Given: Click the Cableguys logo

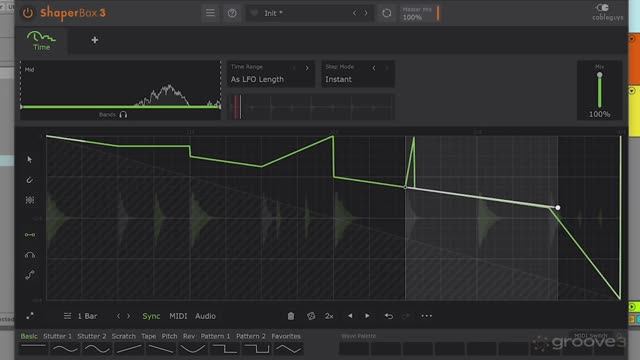Looking at the screenshot, I should (x=607, y=12).
